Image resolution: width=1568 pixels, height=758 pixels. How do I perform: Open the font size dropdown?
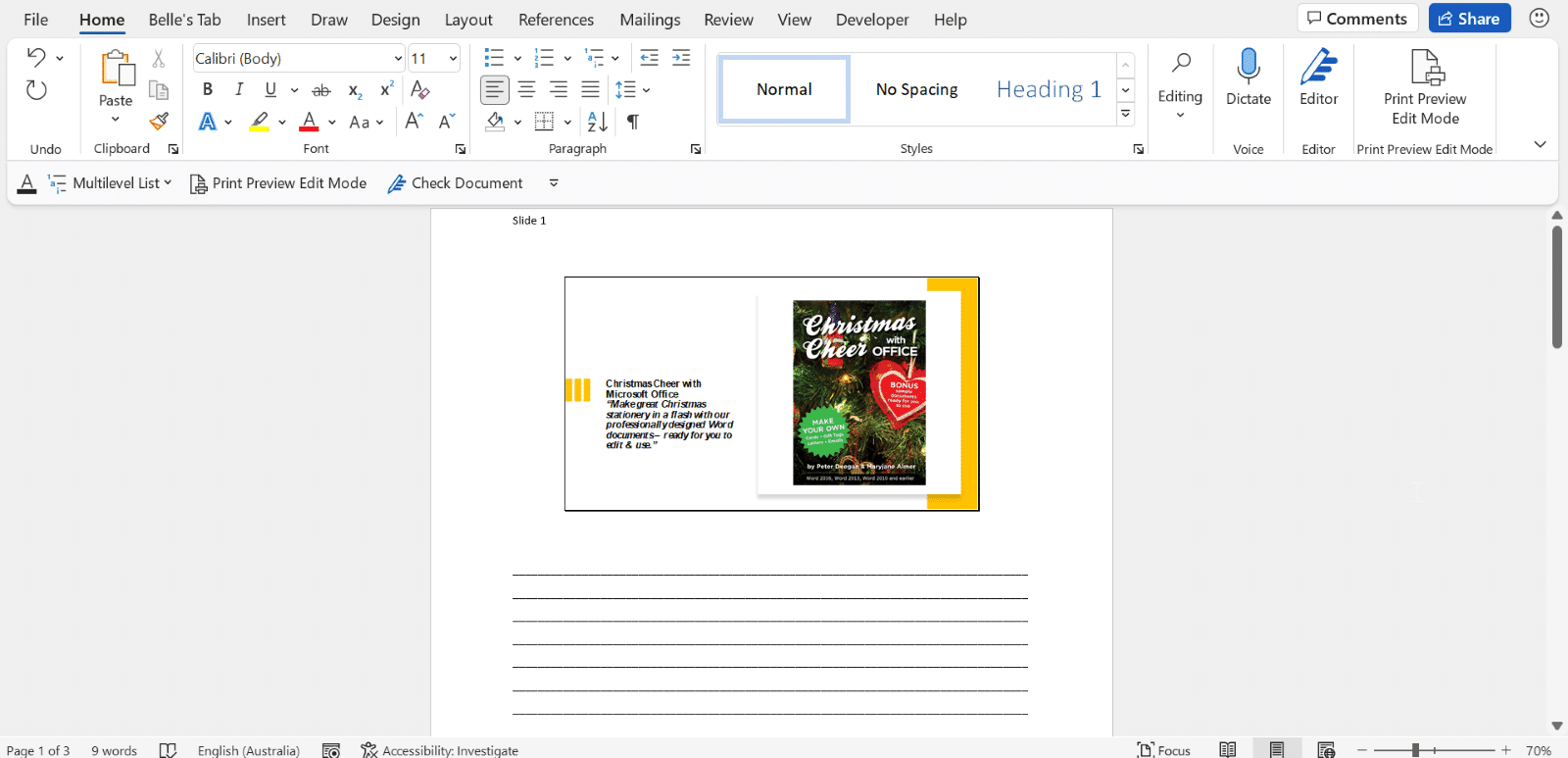pyautogui.click(x=453, y=59)
